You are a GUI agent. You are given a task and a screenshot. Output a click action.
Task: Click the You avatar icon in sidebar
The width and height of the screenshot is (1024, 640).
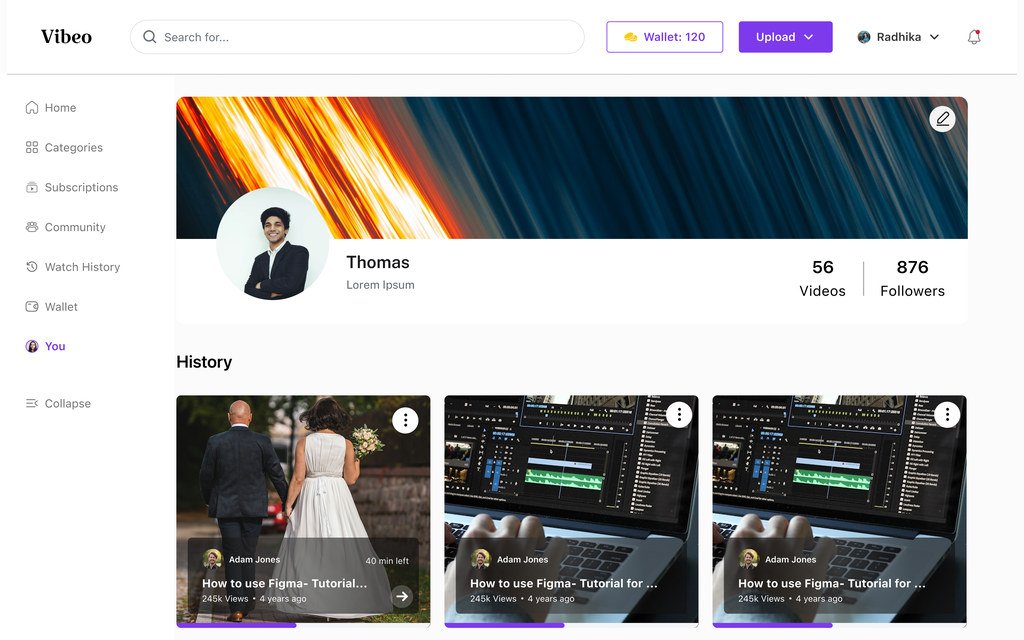tap(31, 346)
